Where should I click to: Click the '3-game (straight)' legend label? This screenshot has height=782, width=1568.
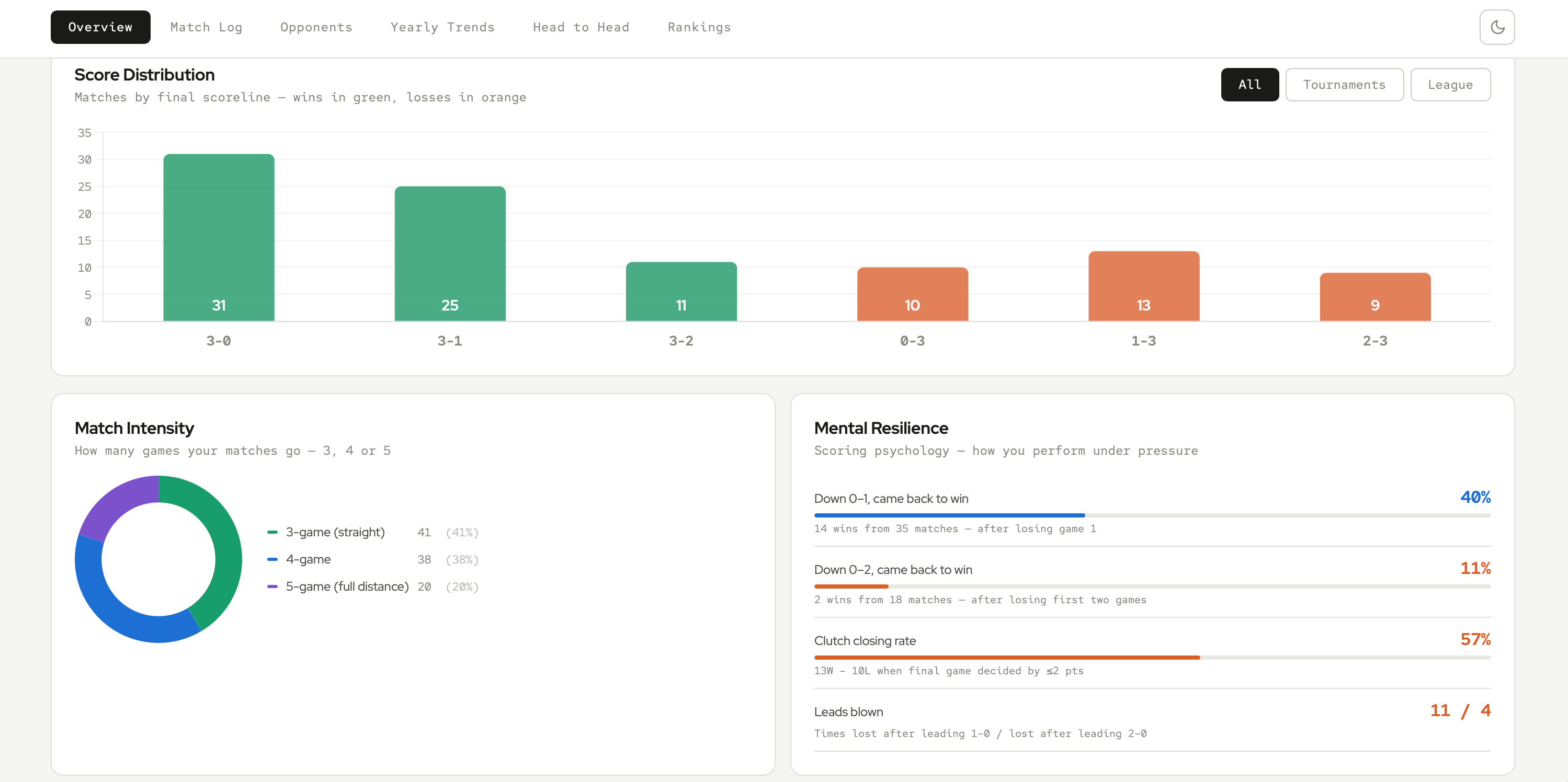pyautogui.click(x=335, y=533)
